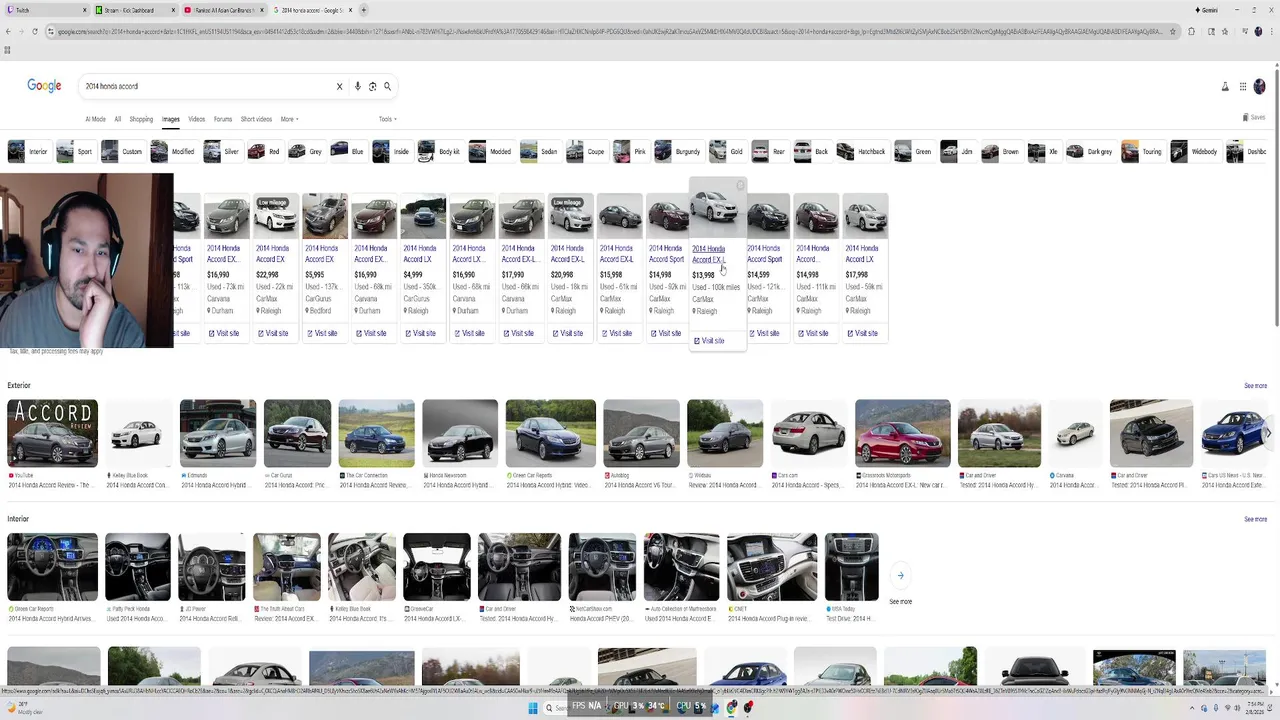Open the weather widget on taskbar

point(22,707)
